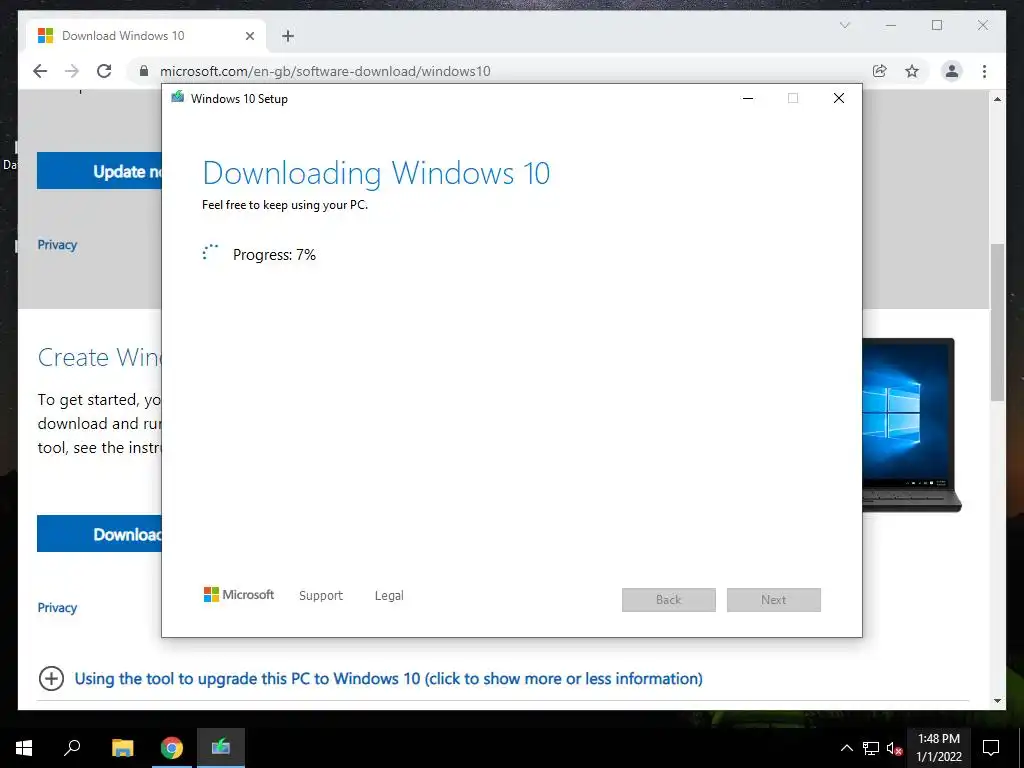Image resolution: width=1024 pixels, height=768 pixels.
Task: View site info via padlock icon
Action: (x=144, y=71)
